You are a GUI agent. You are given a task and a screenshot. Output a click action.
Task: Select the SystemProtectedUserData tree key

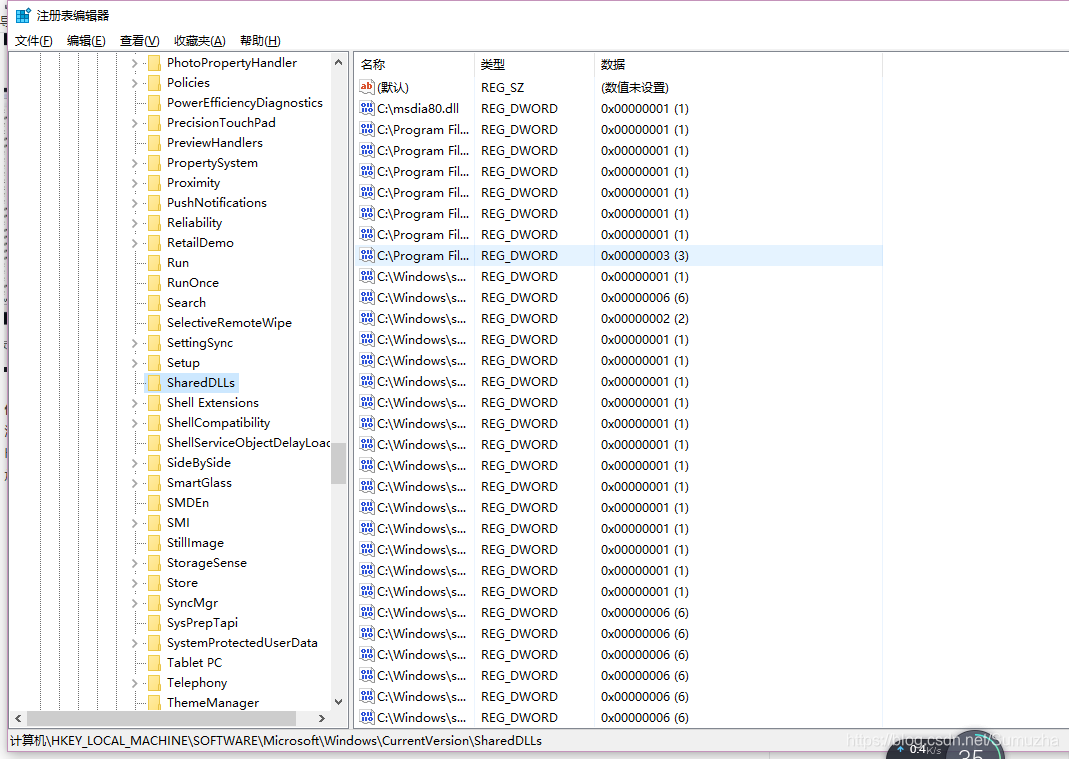[242, 643]
